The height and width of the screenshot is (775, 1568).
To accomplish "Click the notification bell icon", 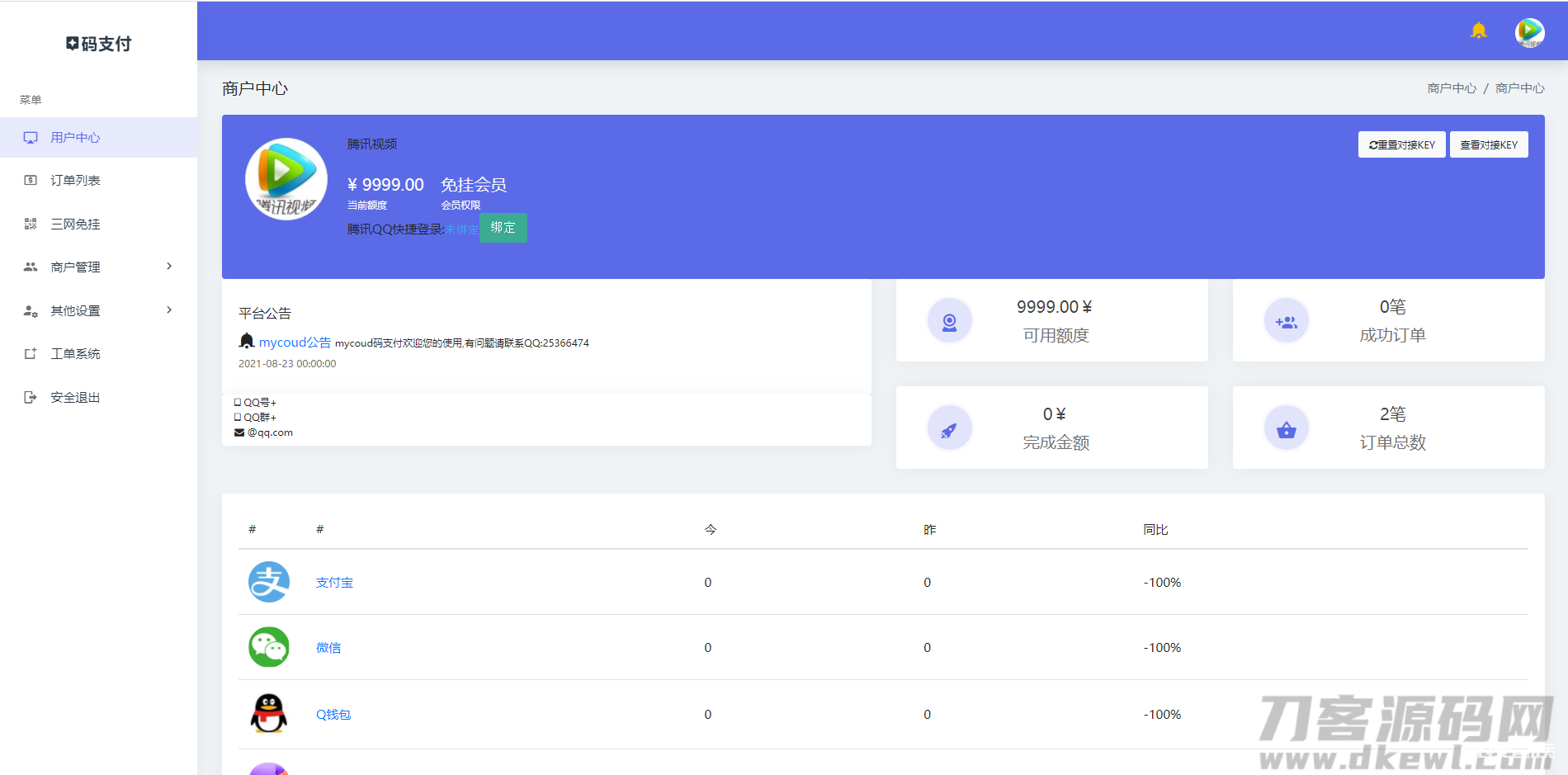I will click(x=1478, y=31).
